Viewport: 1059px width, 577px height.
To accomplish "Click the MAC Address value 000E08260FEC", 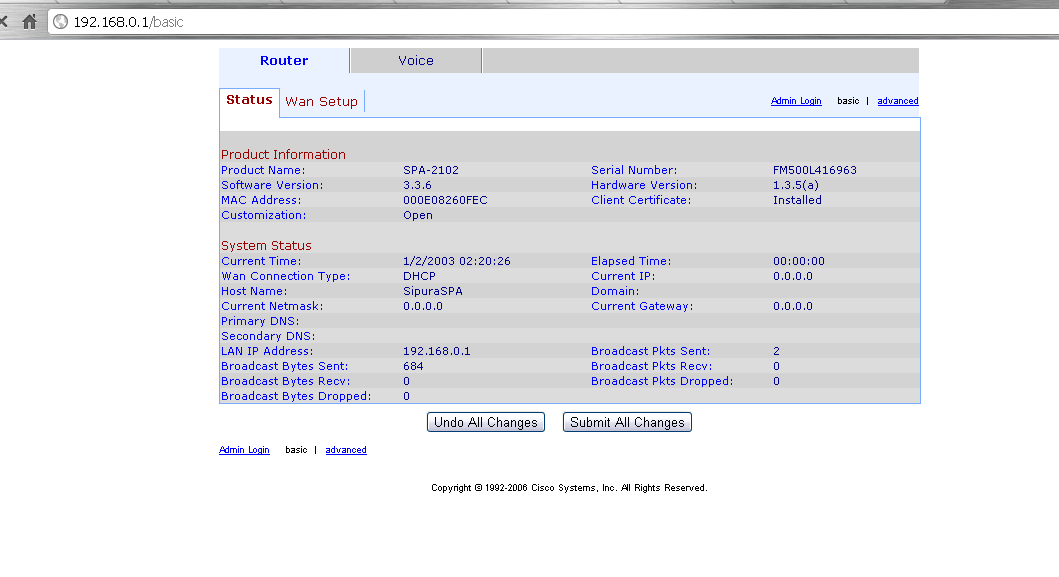I will coord(445,200).
